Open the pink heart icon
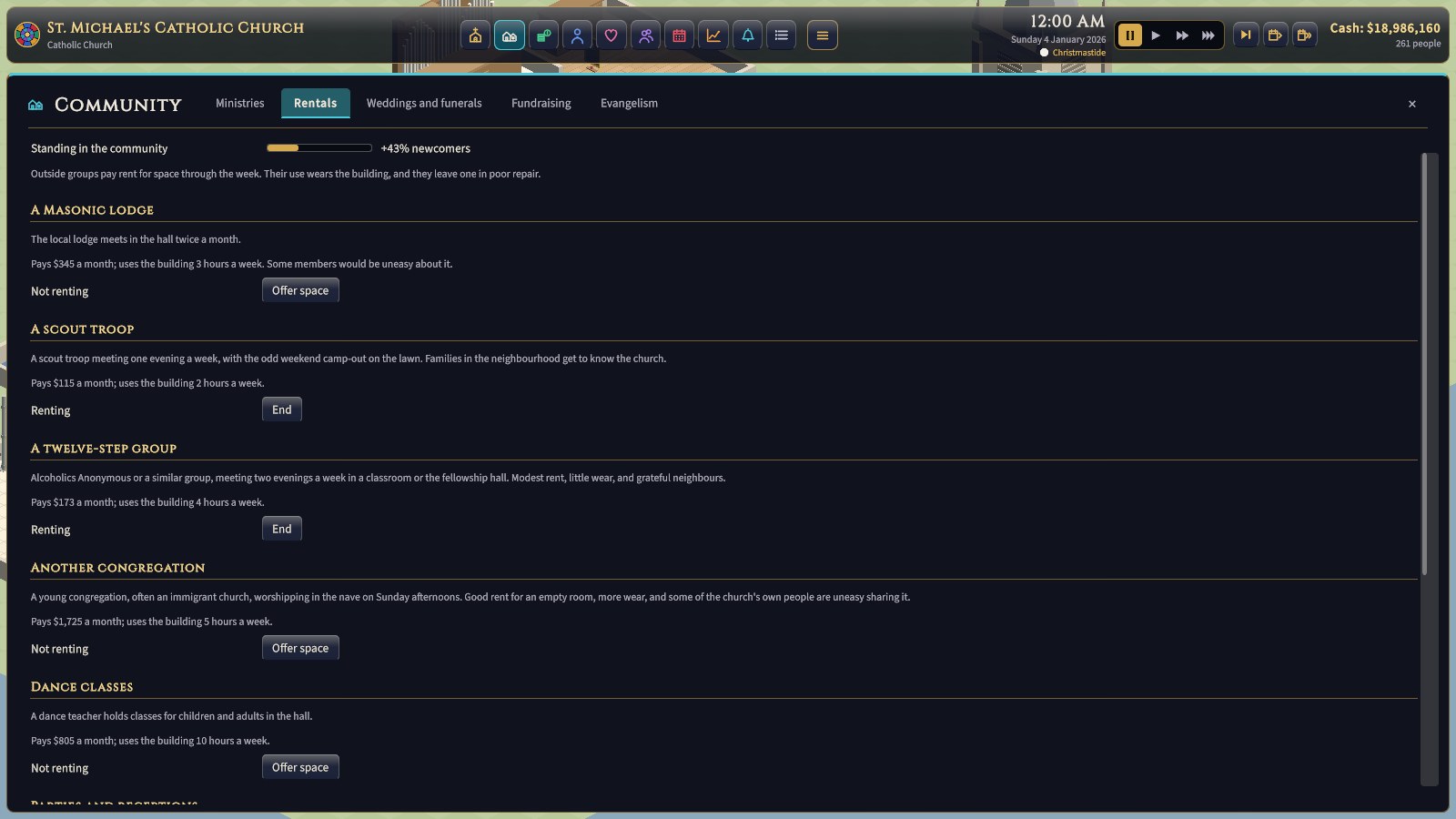Screen dimensions: 1456x819 [x=612, y=35]
